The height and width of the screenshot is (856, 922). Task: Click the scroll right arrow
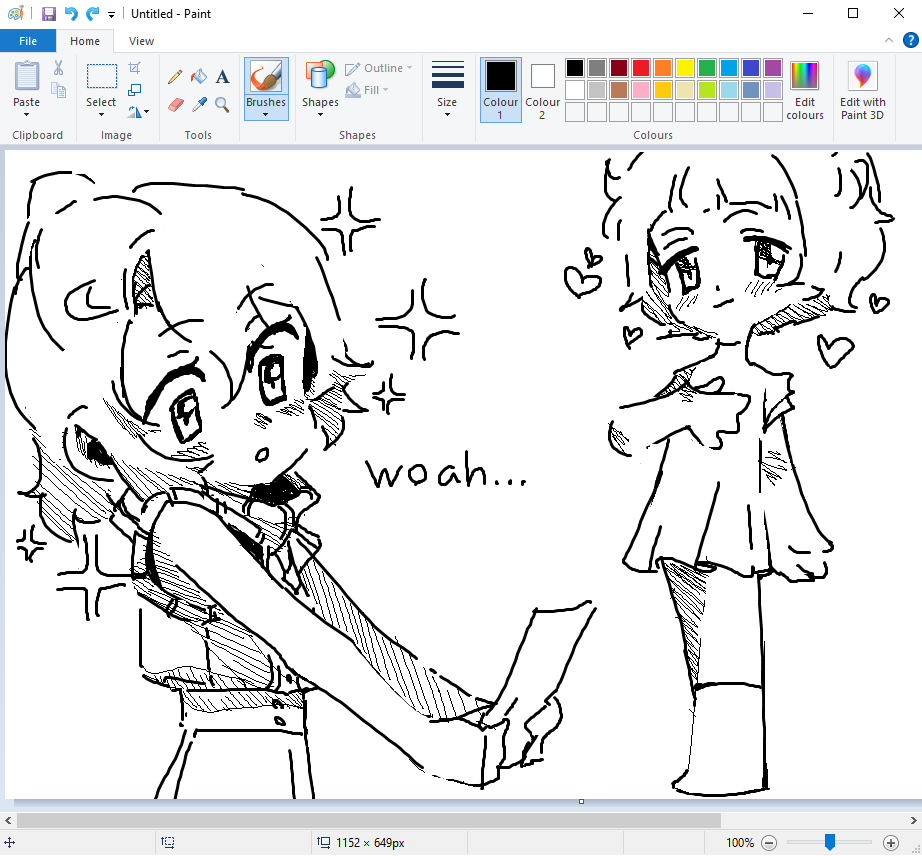click(x=914, y=820)
